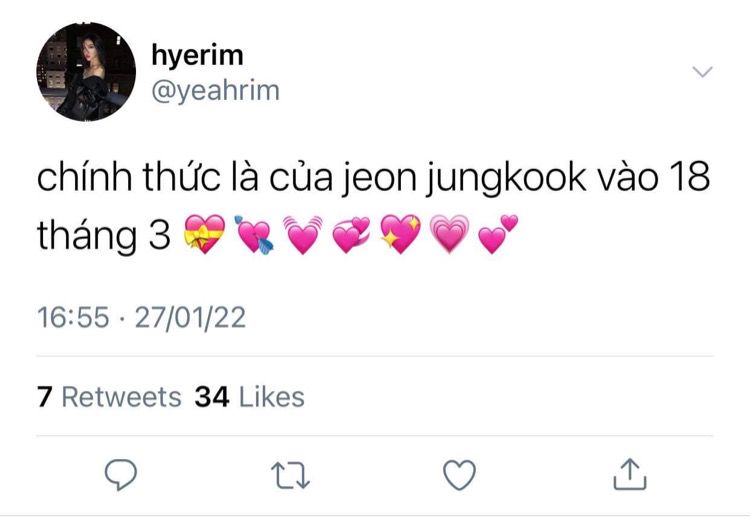Open the share upload arrow icon
This screenshot has height=517, width=750.
(630, 474)
